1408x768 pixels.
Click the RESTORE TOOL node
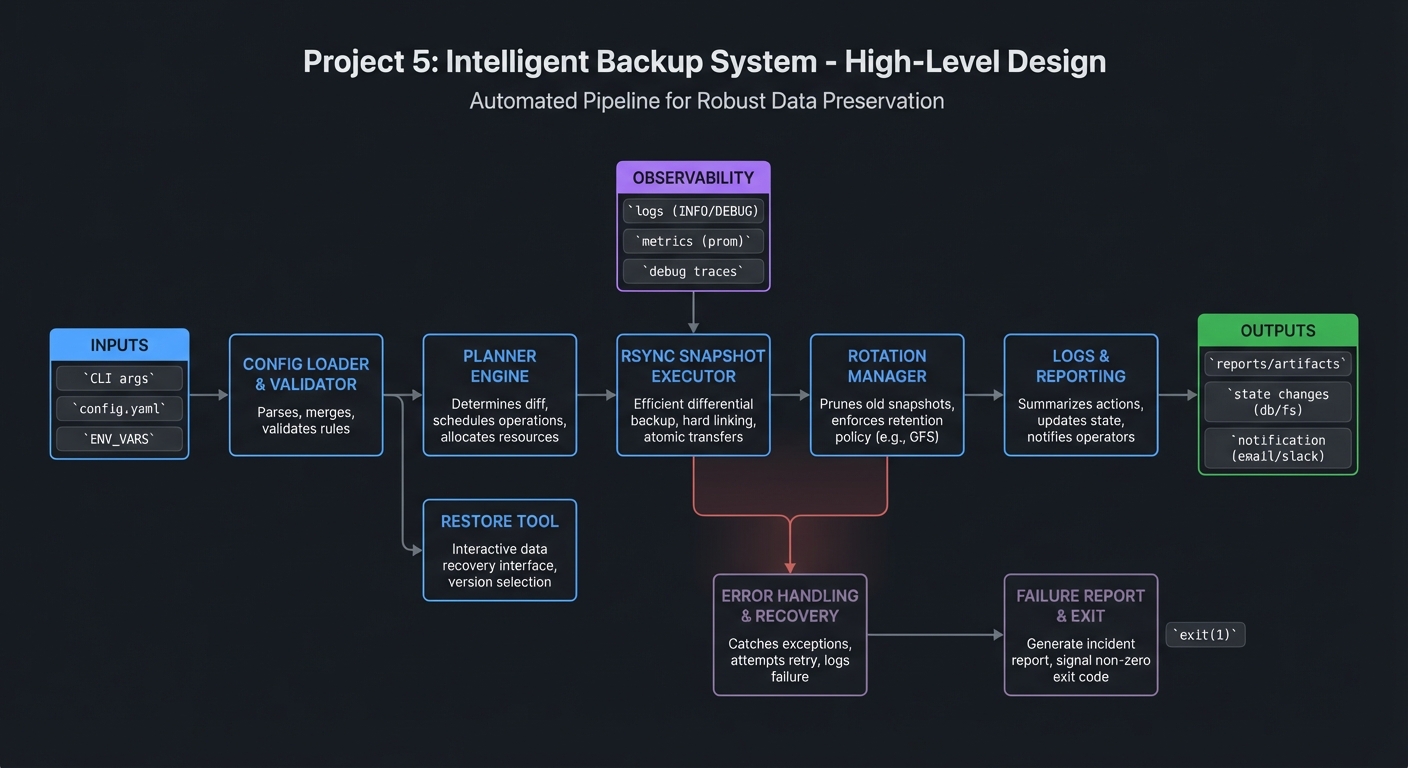coord(499,550)
